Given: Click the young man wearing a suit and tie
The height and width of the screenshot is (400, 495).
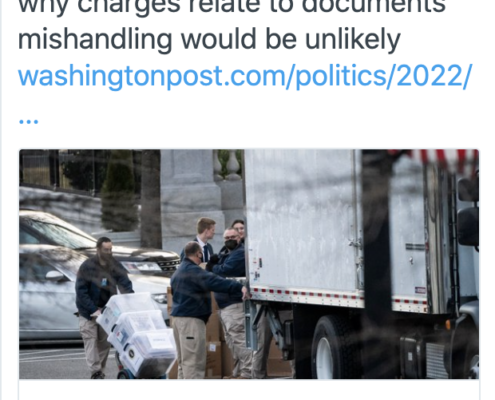Looking at the screenshot, I should pos(204,238).
